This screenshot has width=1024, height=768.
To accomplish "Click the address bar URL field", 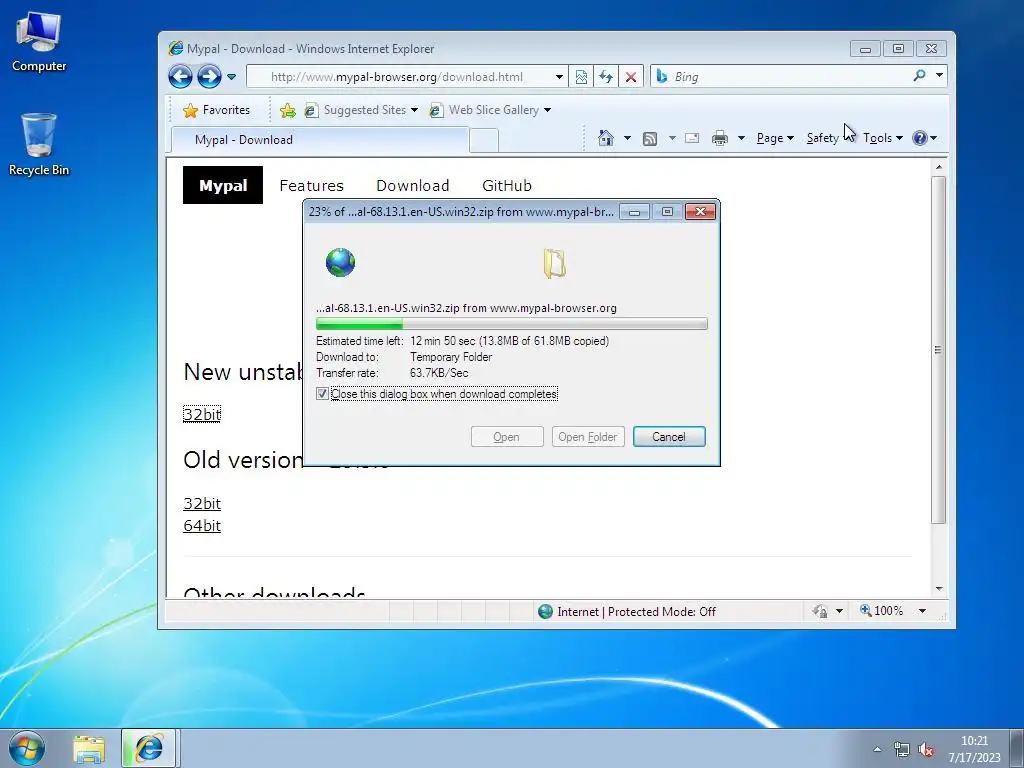I will [x=398, y=77].
